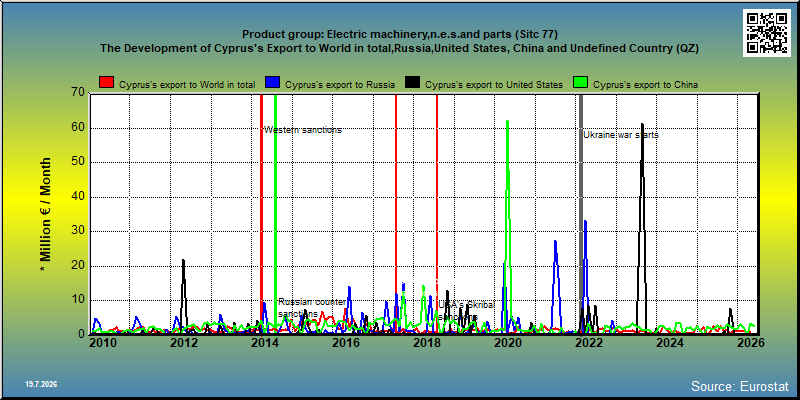Click the x-axis year label 2022
The image size is (800, 400).
click(x=589, y=343)
